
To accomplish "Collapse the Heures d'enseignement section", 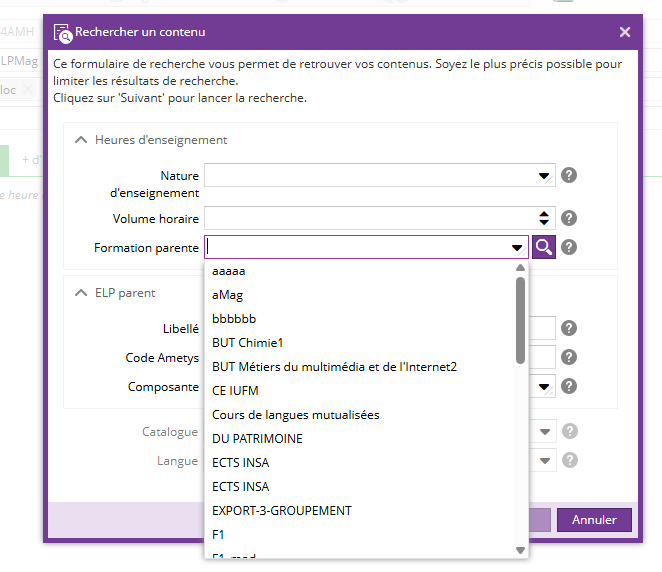I will (81, 140).
